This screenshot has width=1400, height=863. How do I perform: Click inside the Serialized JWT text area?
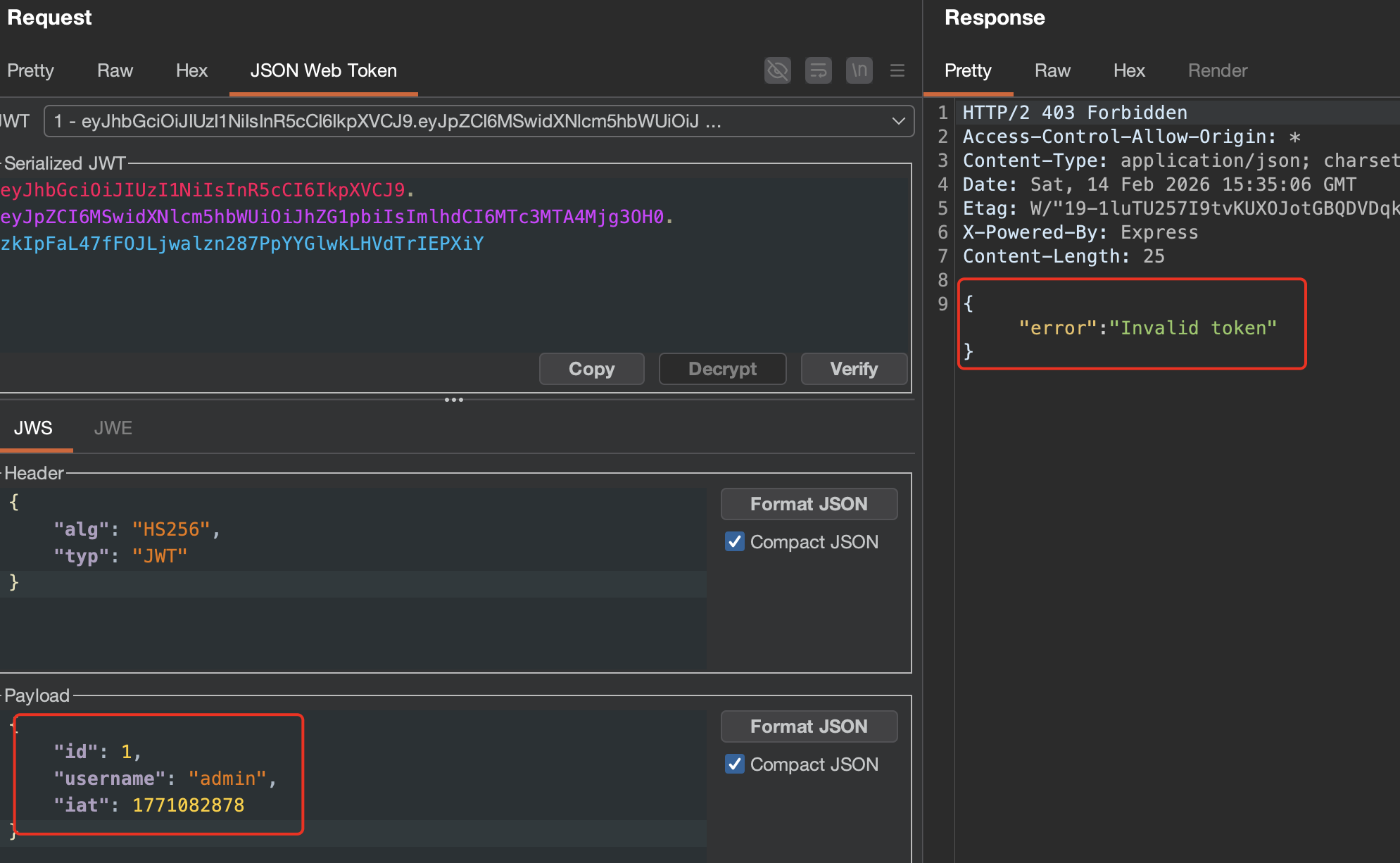pyautogui.click(x=450, y=296)
